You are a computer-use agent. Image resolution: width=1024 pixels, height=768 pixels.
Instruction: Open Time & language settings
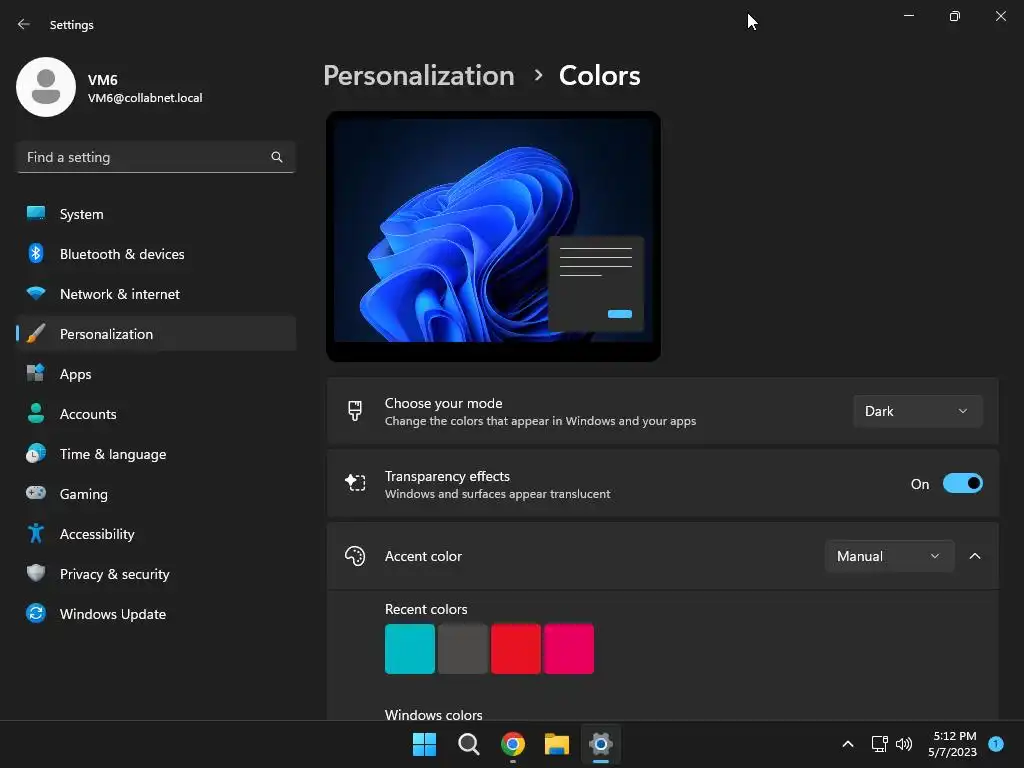(x=156, y=454)
